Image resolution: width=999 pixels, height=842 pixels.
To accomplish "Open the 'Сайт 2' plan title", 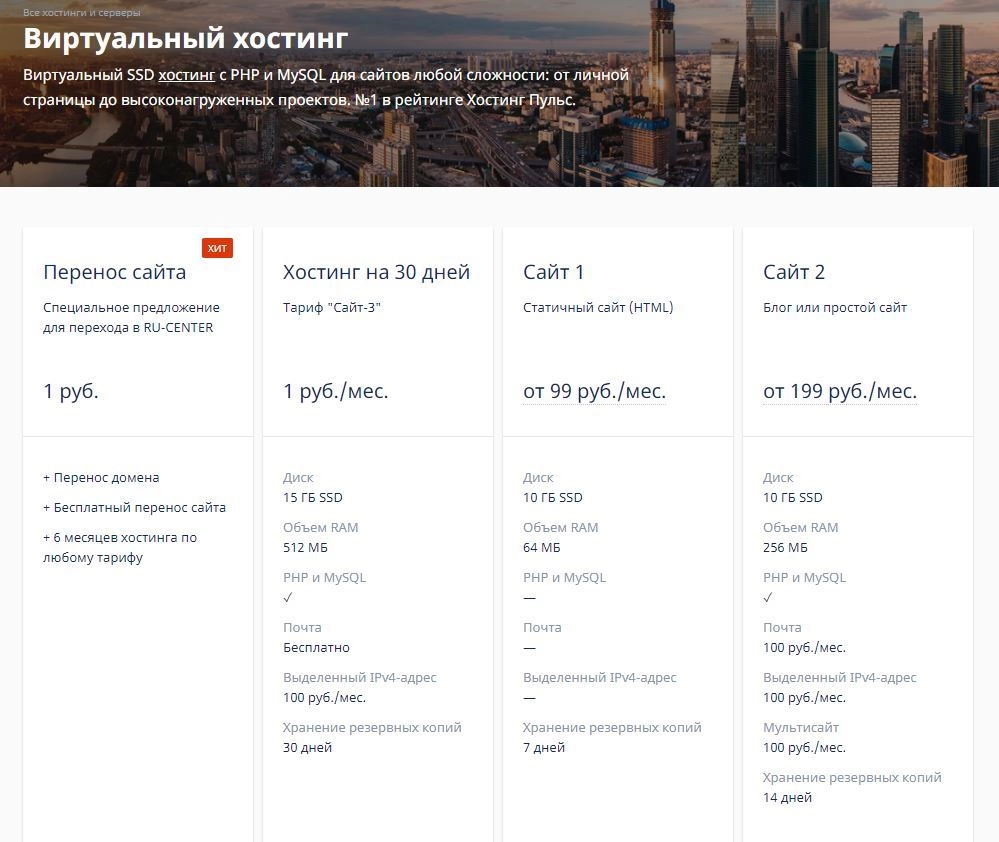I will tap(794, 272).
